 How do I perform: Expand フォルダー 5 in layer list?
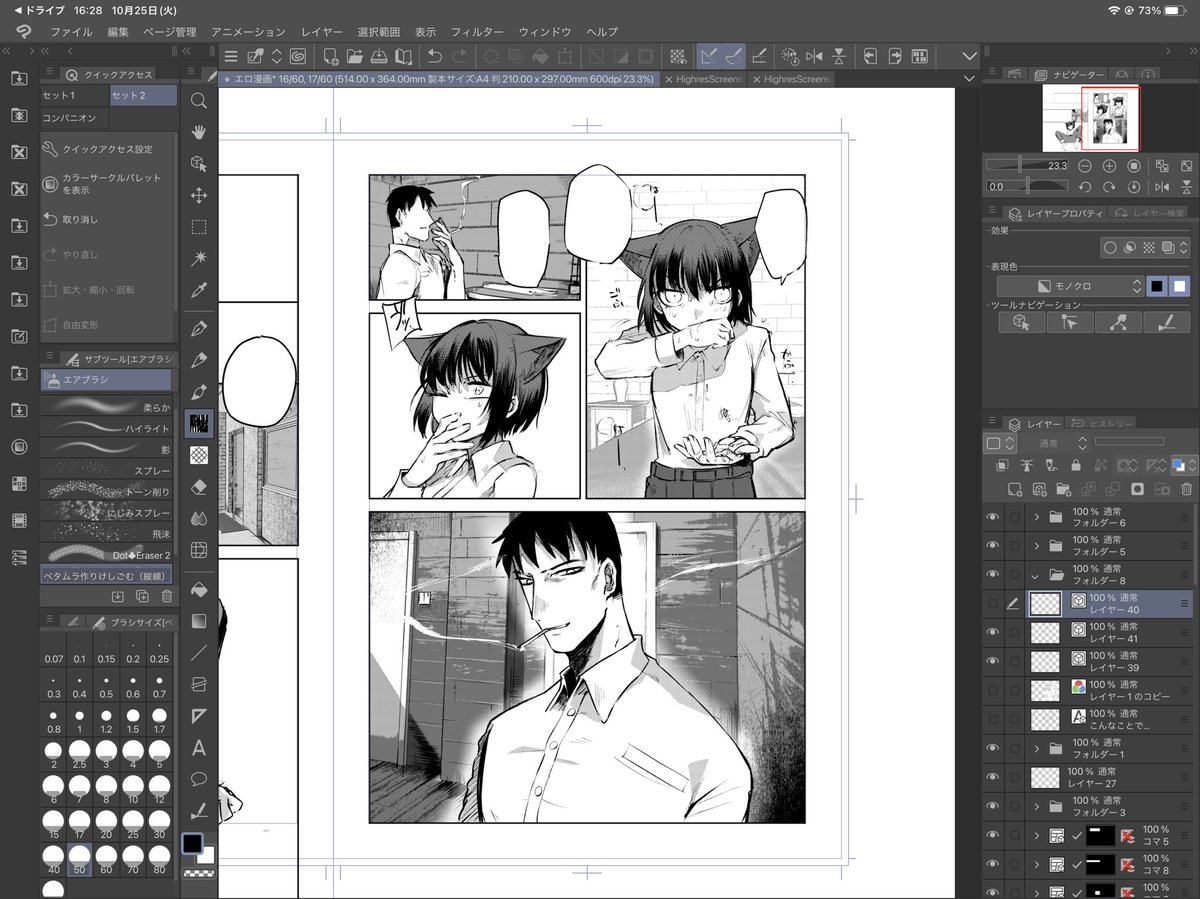click(1037, 546)
